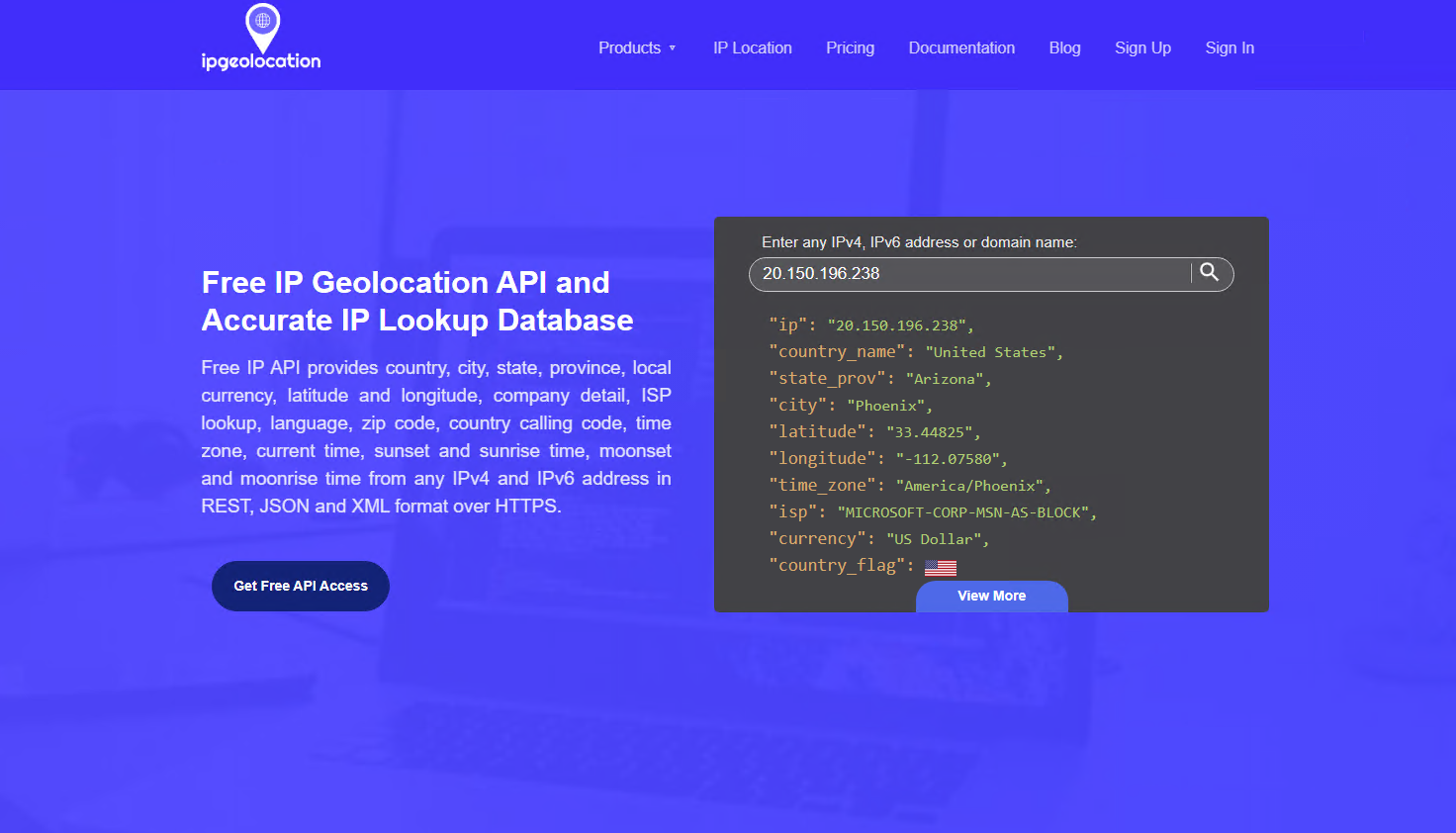Screen dimensions: 1456x833
Task: Click the magnifying glass search icon
Action: (x=1210, y=273)
